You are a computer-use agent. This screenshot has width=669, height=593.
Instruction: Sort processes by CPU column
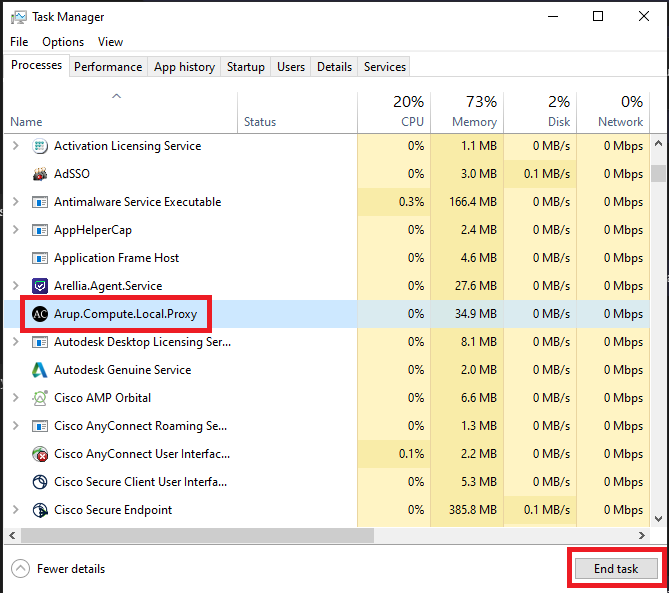pos(394,112)
